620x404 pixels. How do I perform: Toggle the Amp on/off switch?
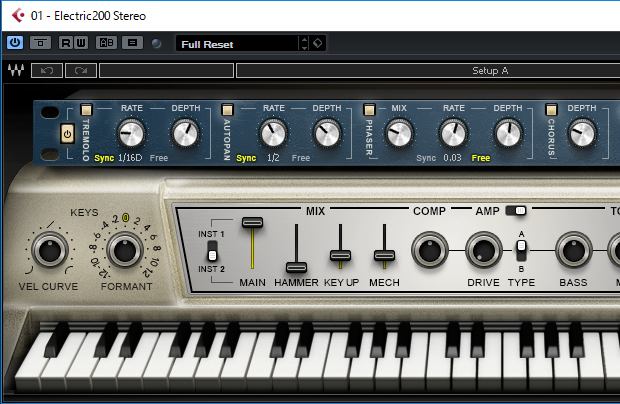coord(516,211)
